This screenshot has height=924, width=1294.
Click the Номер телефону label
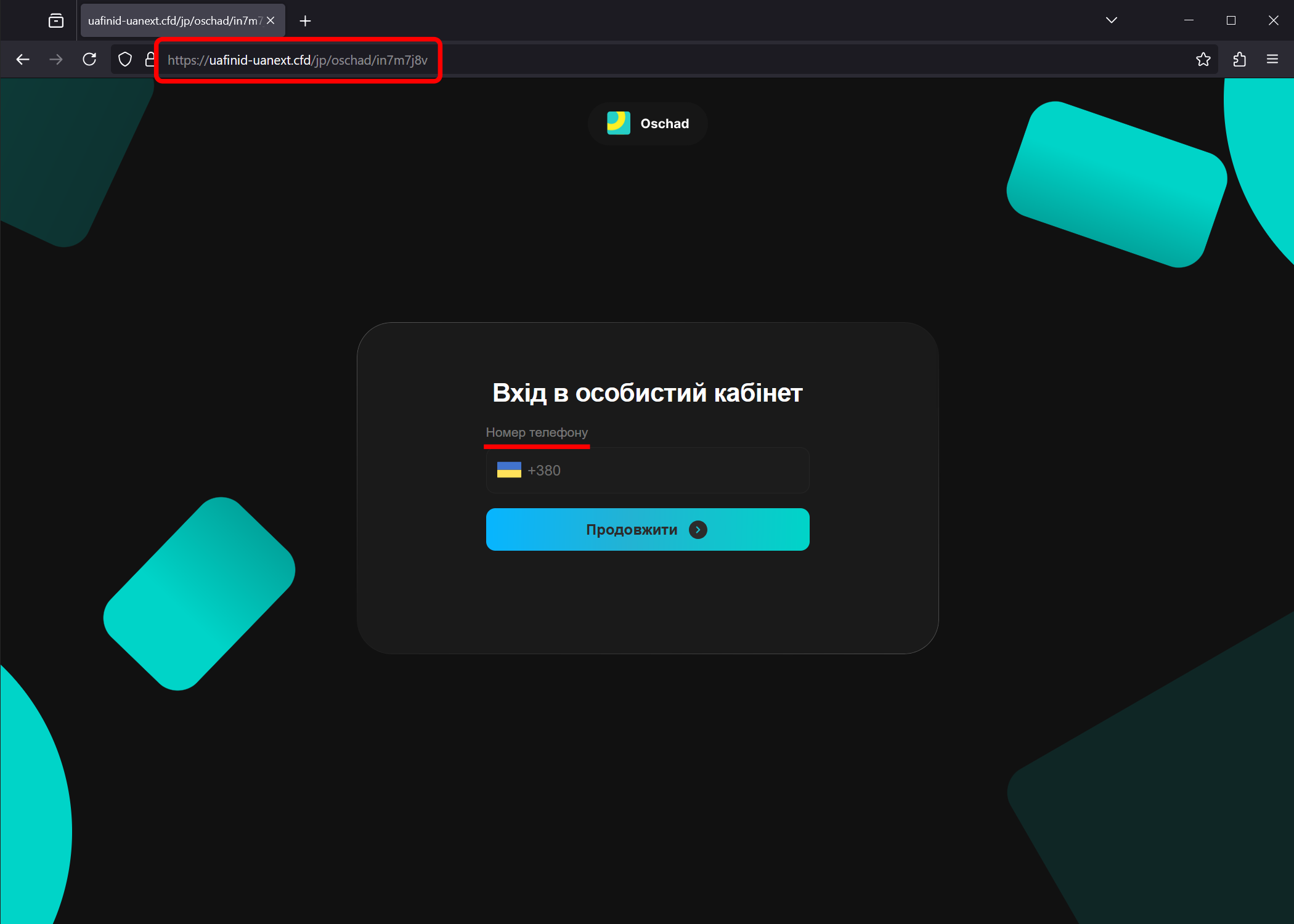pyautogui.click(x=537, y=432)
